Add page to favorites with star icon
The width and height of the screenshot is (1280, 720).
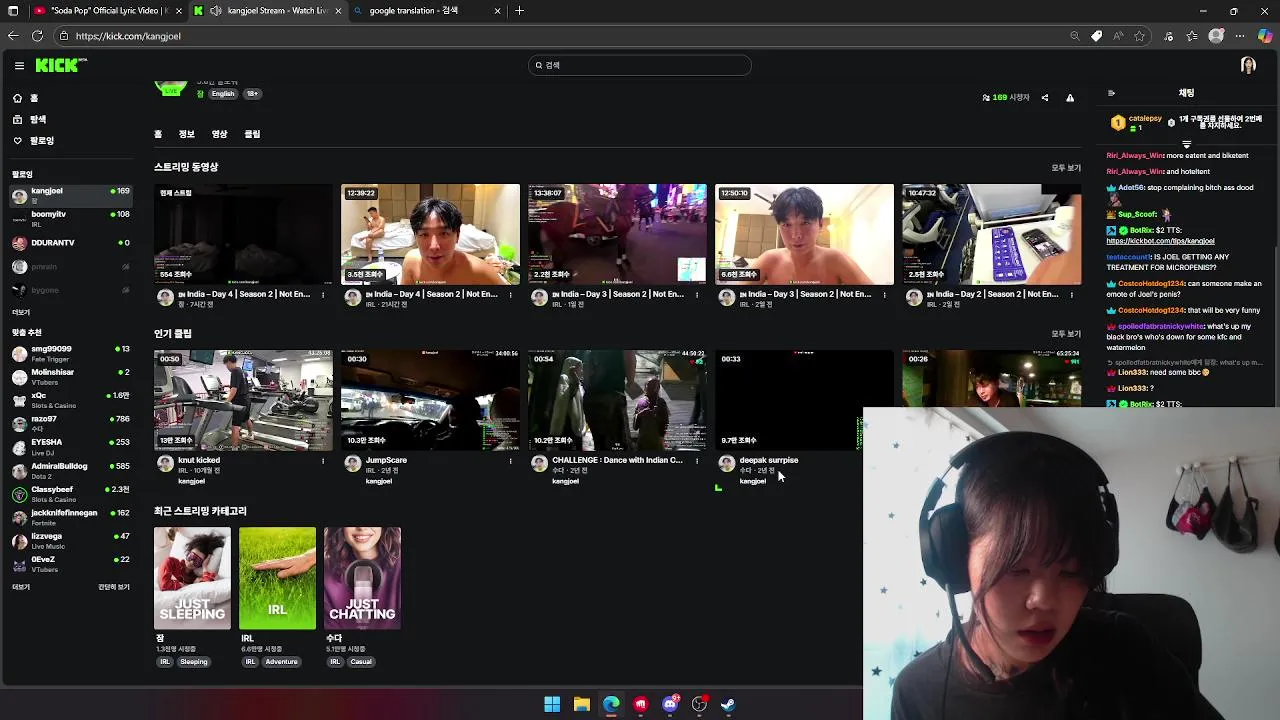pyautogui.click(x=1140, y=36)
